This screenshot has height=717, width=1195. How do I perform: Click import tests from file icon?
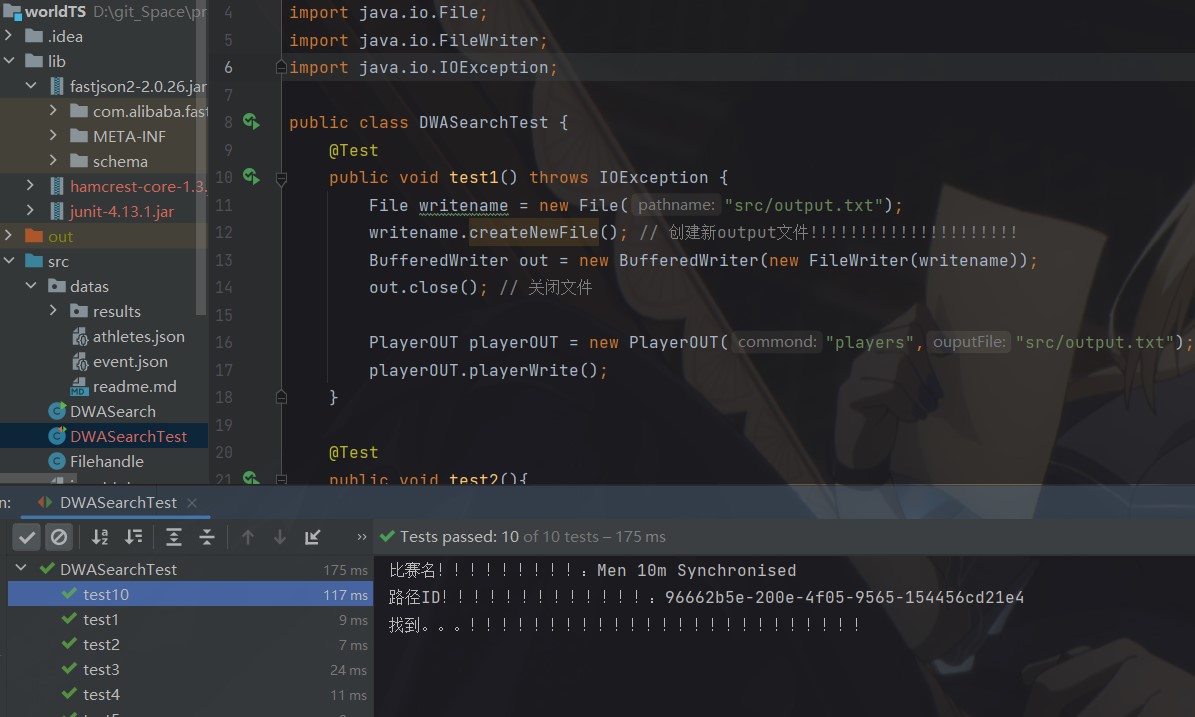312,537
